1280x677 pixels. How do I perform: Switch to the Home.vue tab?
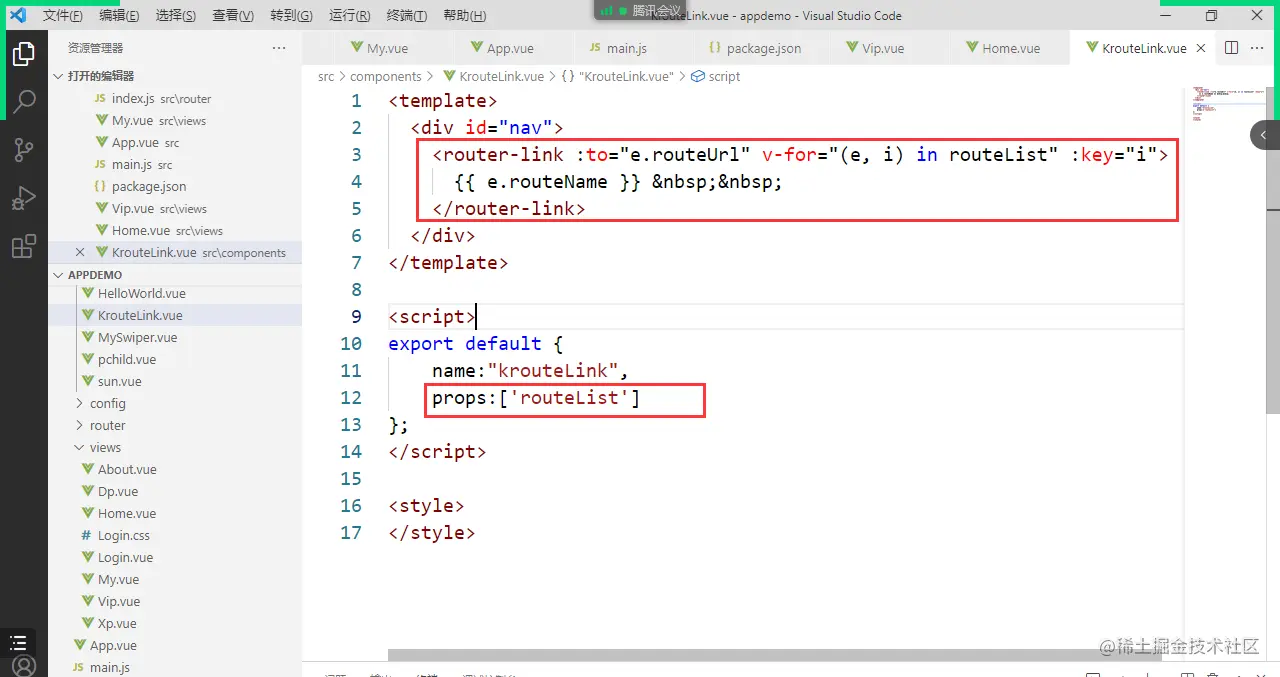[x=1011, y=48]
